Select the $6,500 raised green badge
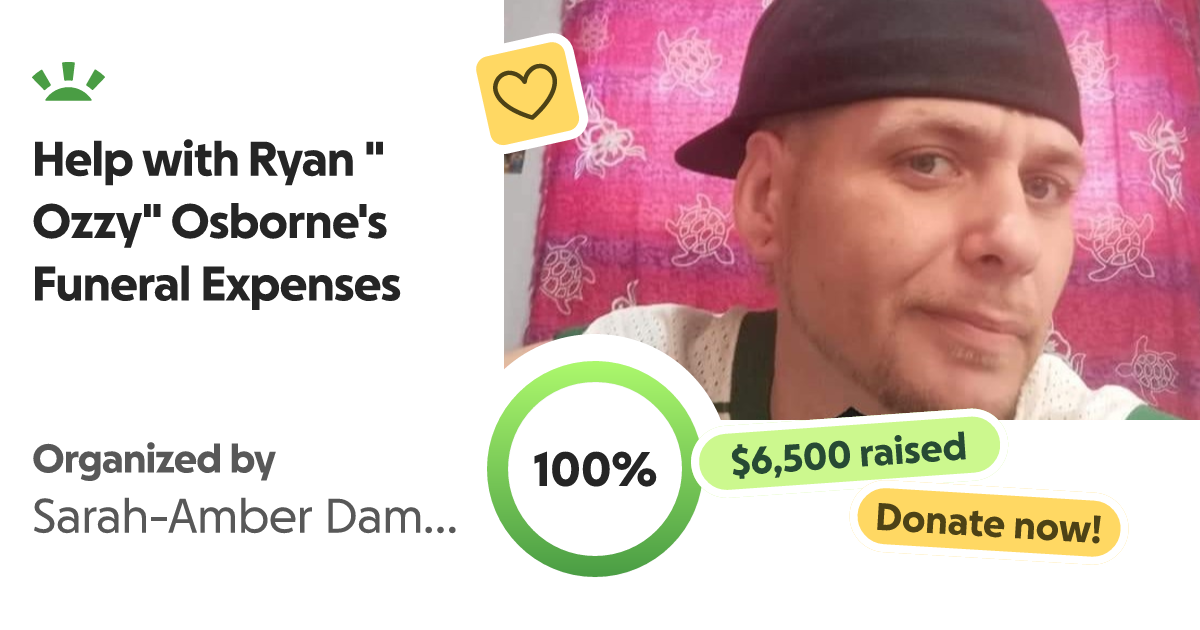The image size is (1200, 630). click(848, 455)
